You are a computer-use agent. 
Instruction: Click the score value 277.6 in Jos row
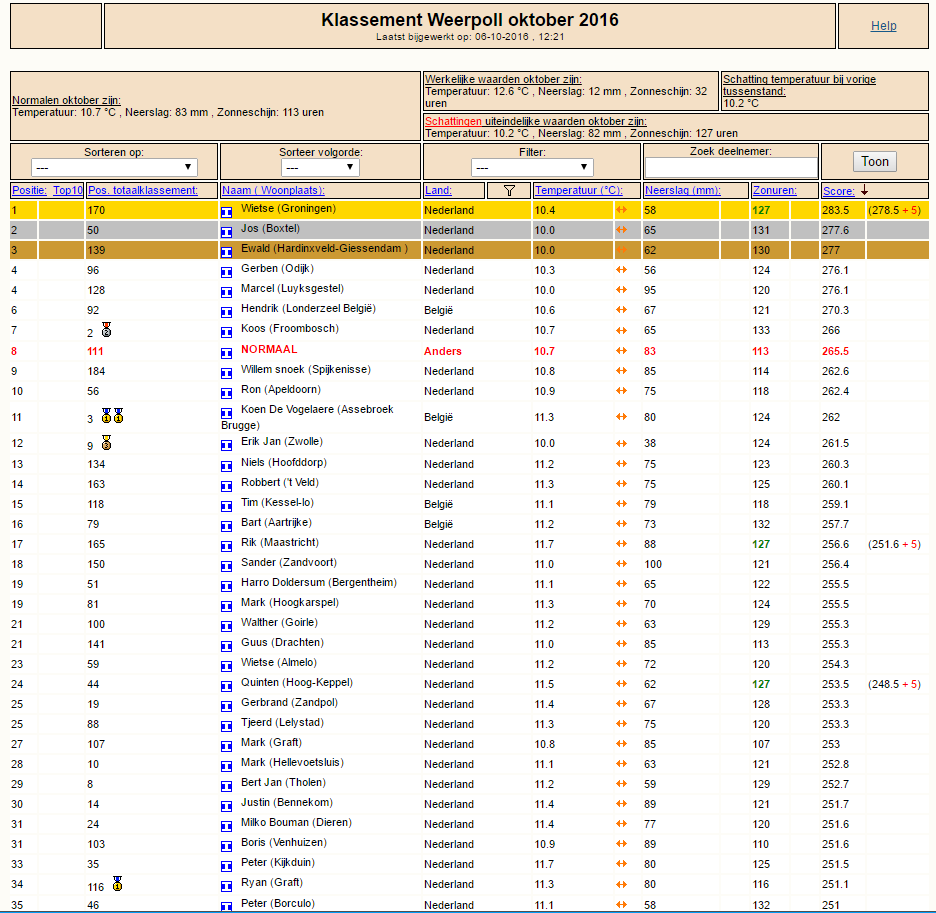835,230
